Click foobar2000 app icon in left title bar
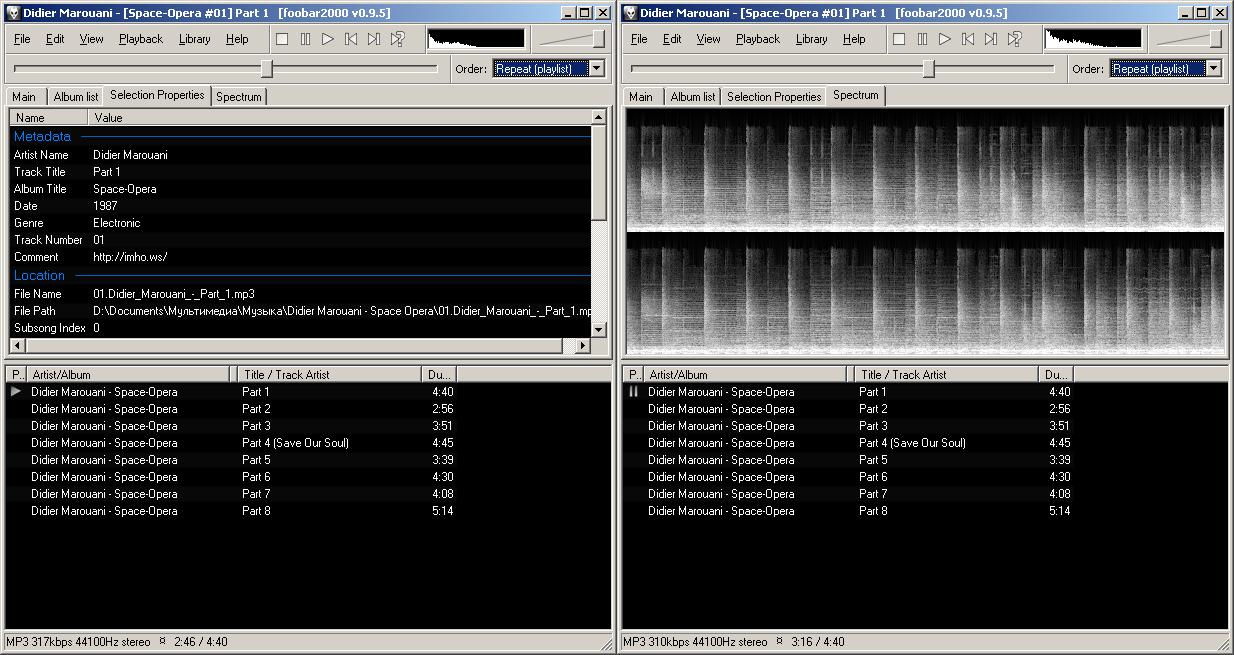 (14, 13)
